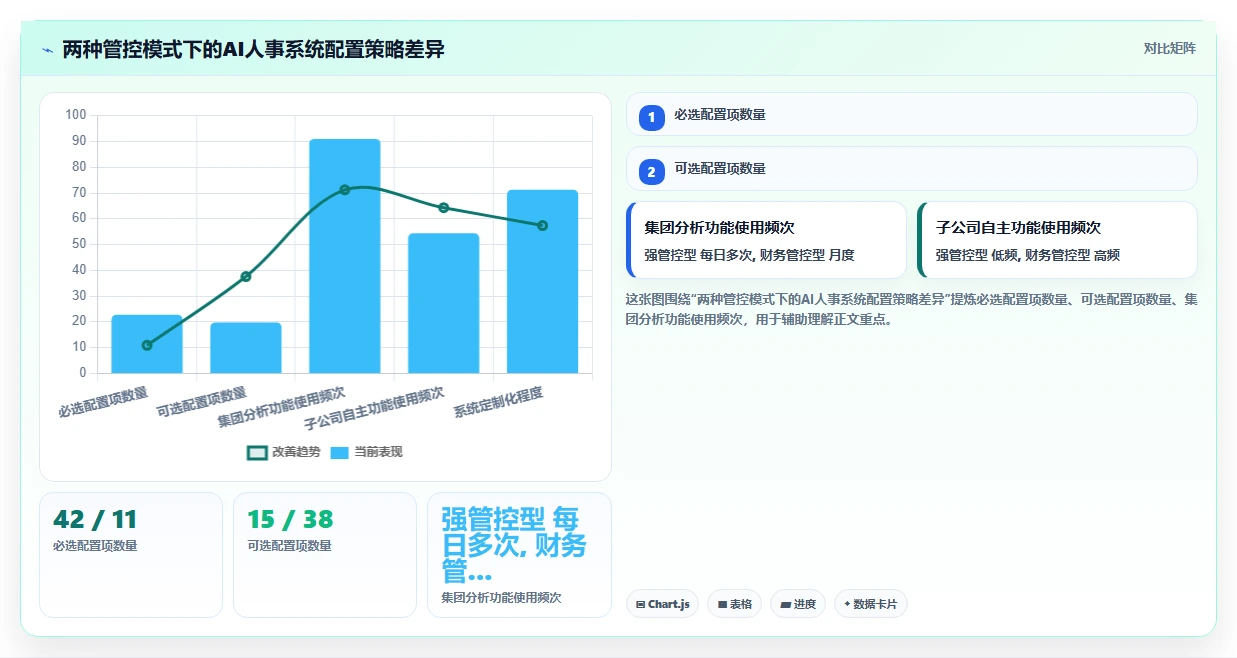Image resolution: width=1237 pixels, height=658 pixels.
Task: Toggle the 当前表现 legend entry
Action: point(367,452)
